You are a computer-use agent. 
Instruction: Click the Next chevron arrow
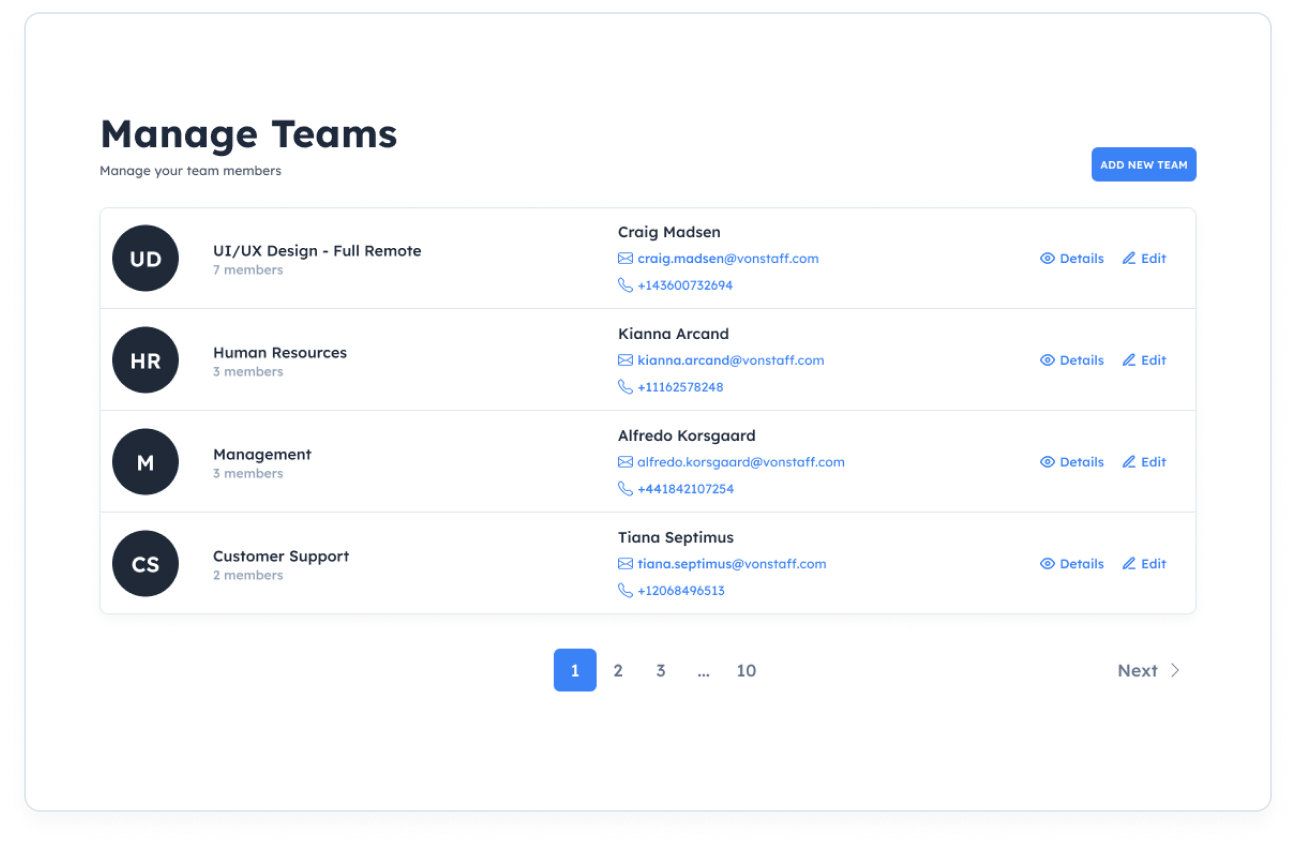point(1175,671)
